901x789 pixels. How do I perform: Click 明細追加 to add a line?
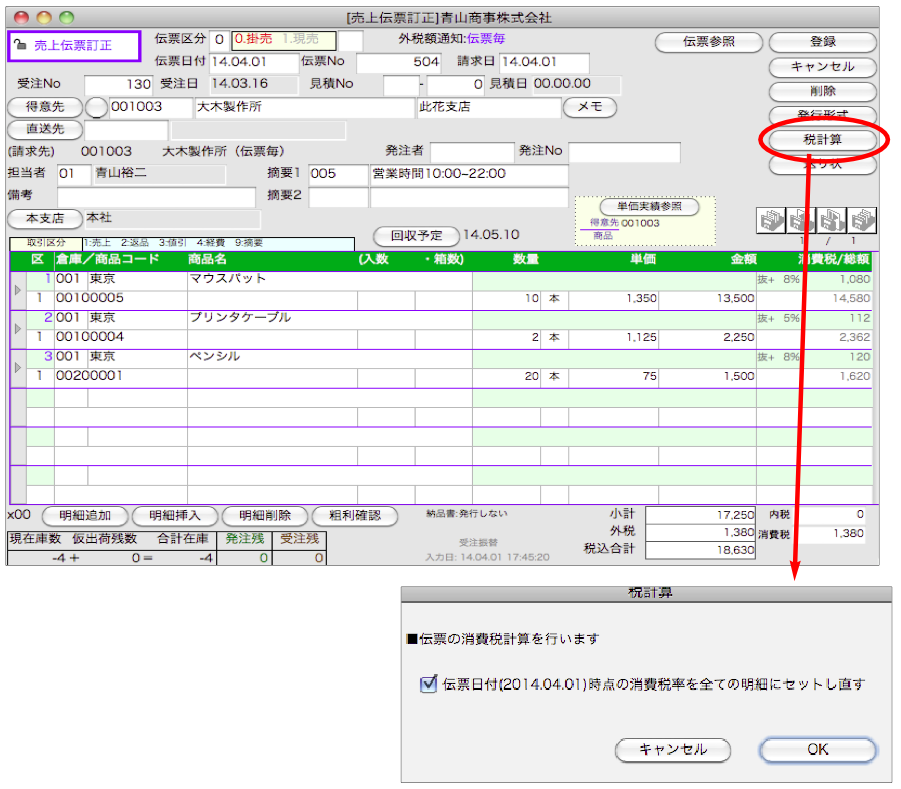85,515
